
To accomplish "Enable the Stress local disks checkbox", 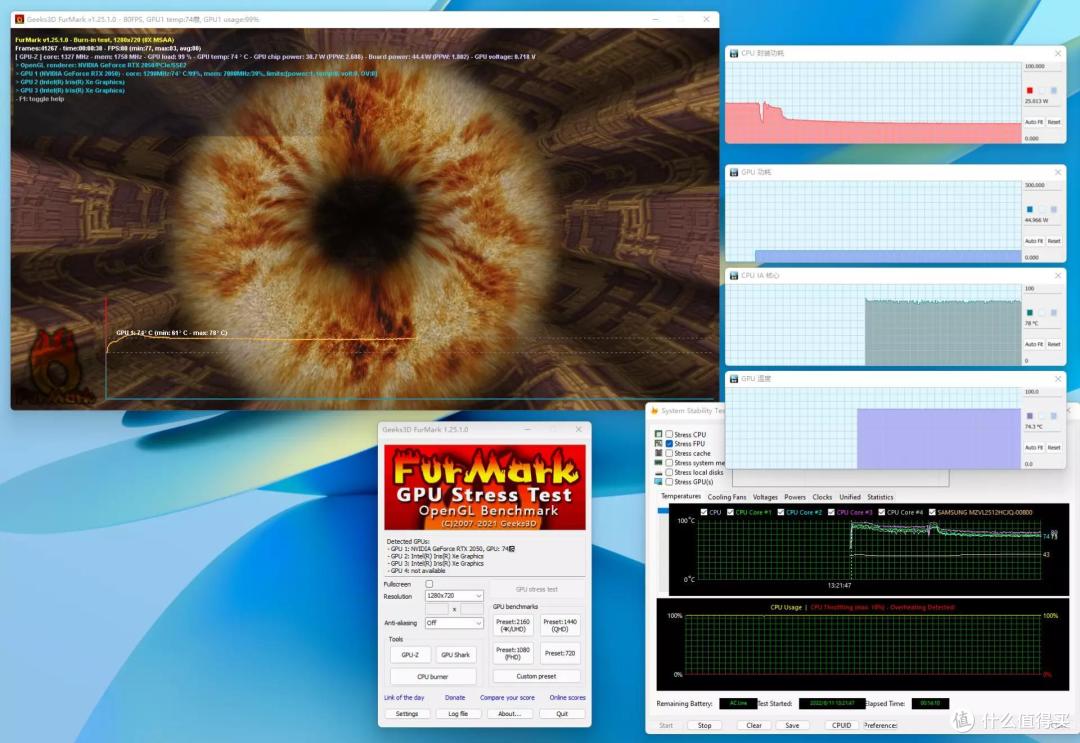I will [669, 472].
